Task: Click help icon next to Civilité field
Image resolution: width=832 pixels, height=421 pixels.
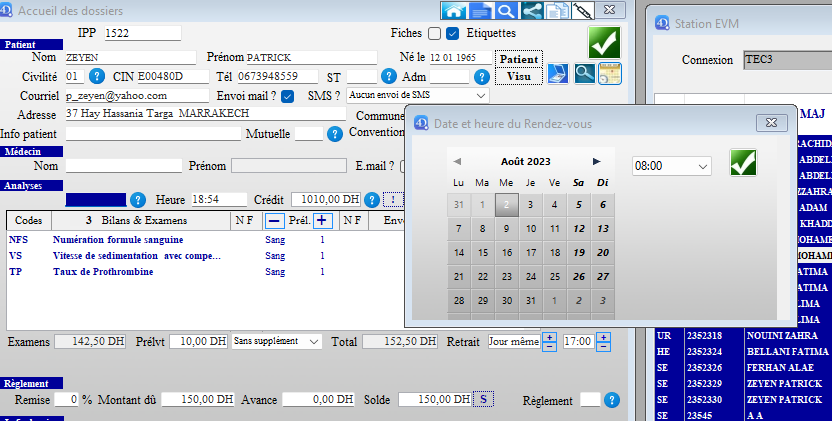Action: pyautogui.click(x=96, y=76)
